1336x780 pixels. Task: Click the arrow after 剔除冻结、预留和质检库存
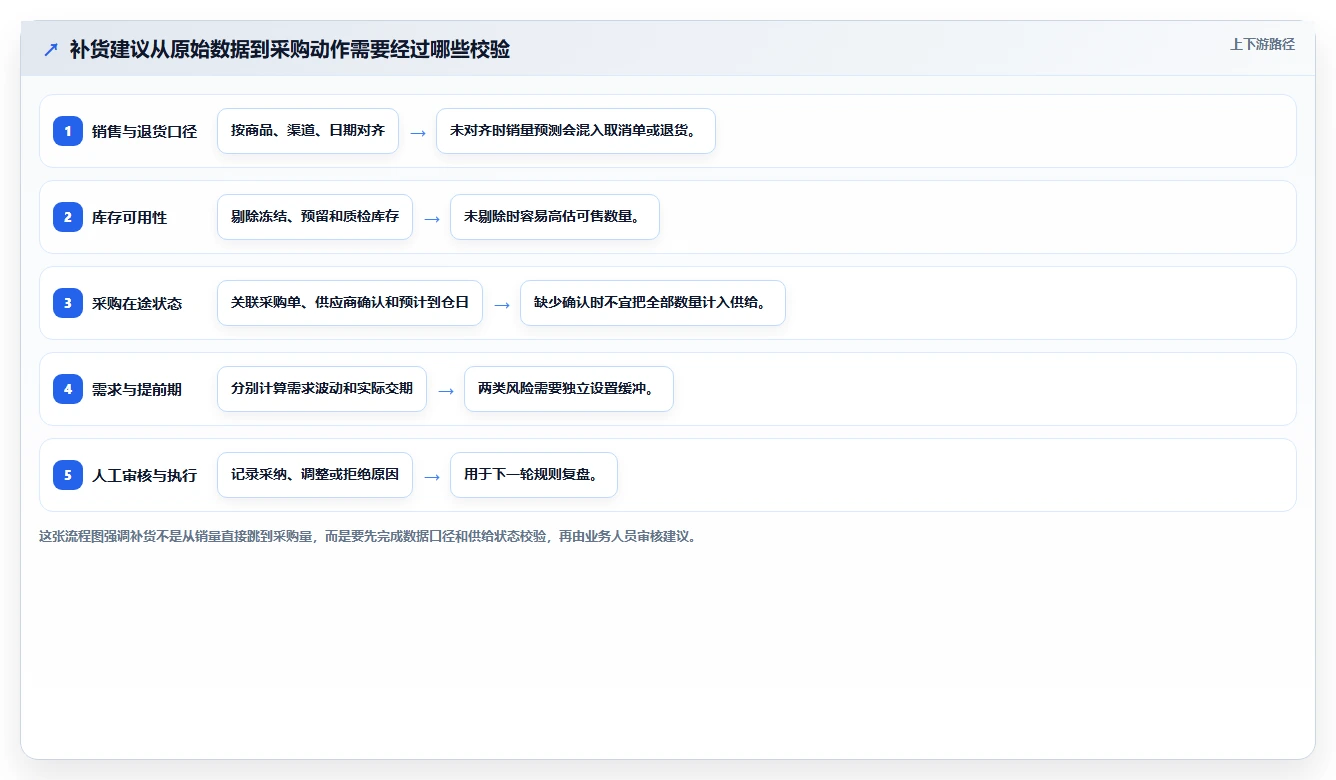(x=432, y=218)
